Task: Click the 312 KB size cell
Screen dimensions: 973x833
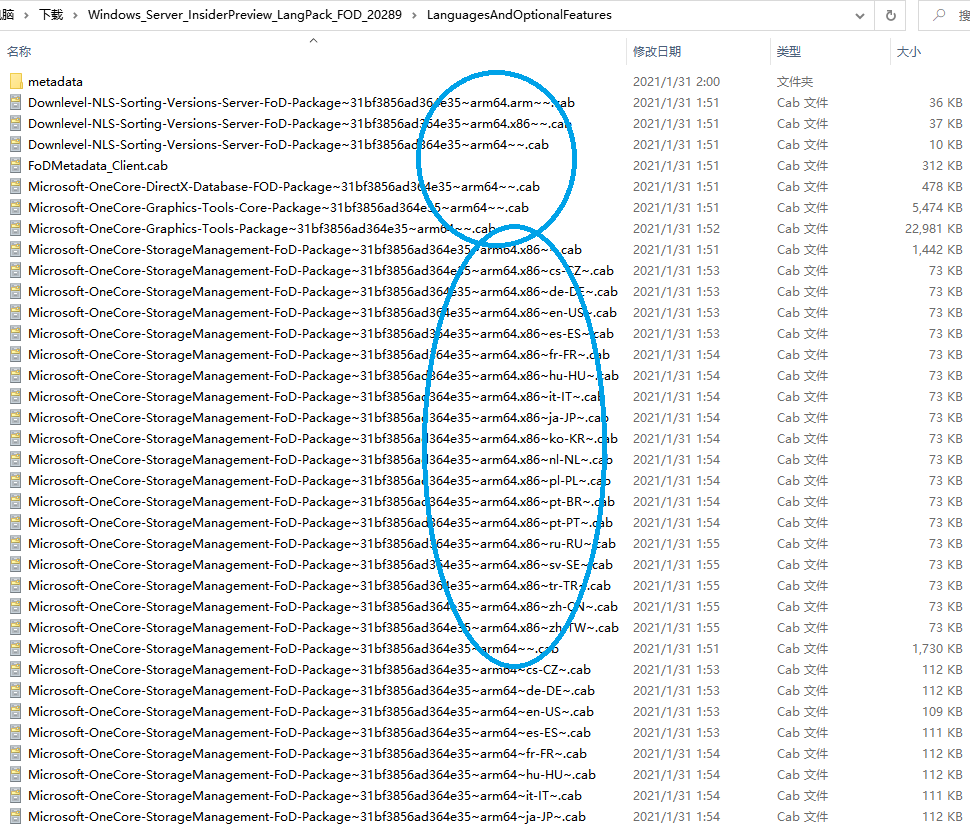Action: 943,166
